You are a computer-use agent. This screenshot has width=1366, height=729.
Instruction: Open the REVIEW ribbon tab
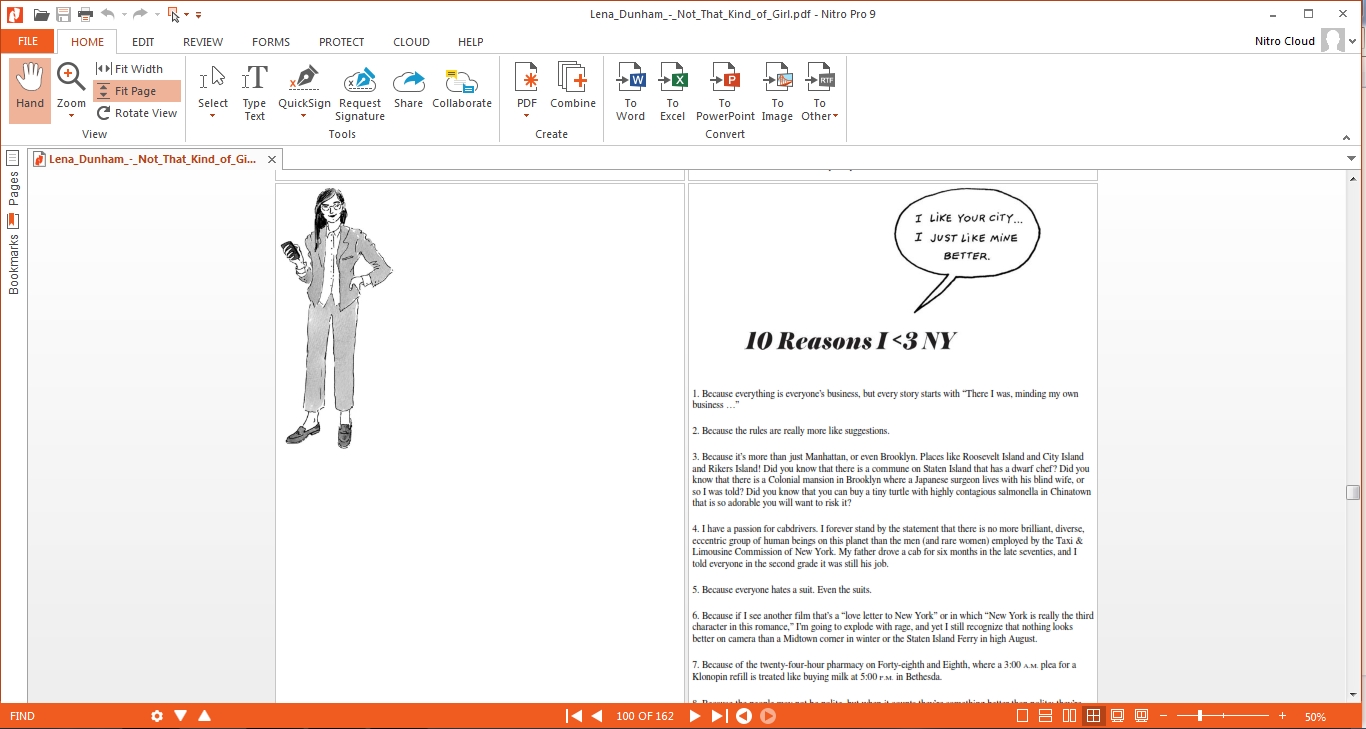203,42
